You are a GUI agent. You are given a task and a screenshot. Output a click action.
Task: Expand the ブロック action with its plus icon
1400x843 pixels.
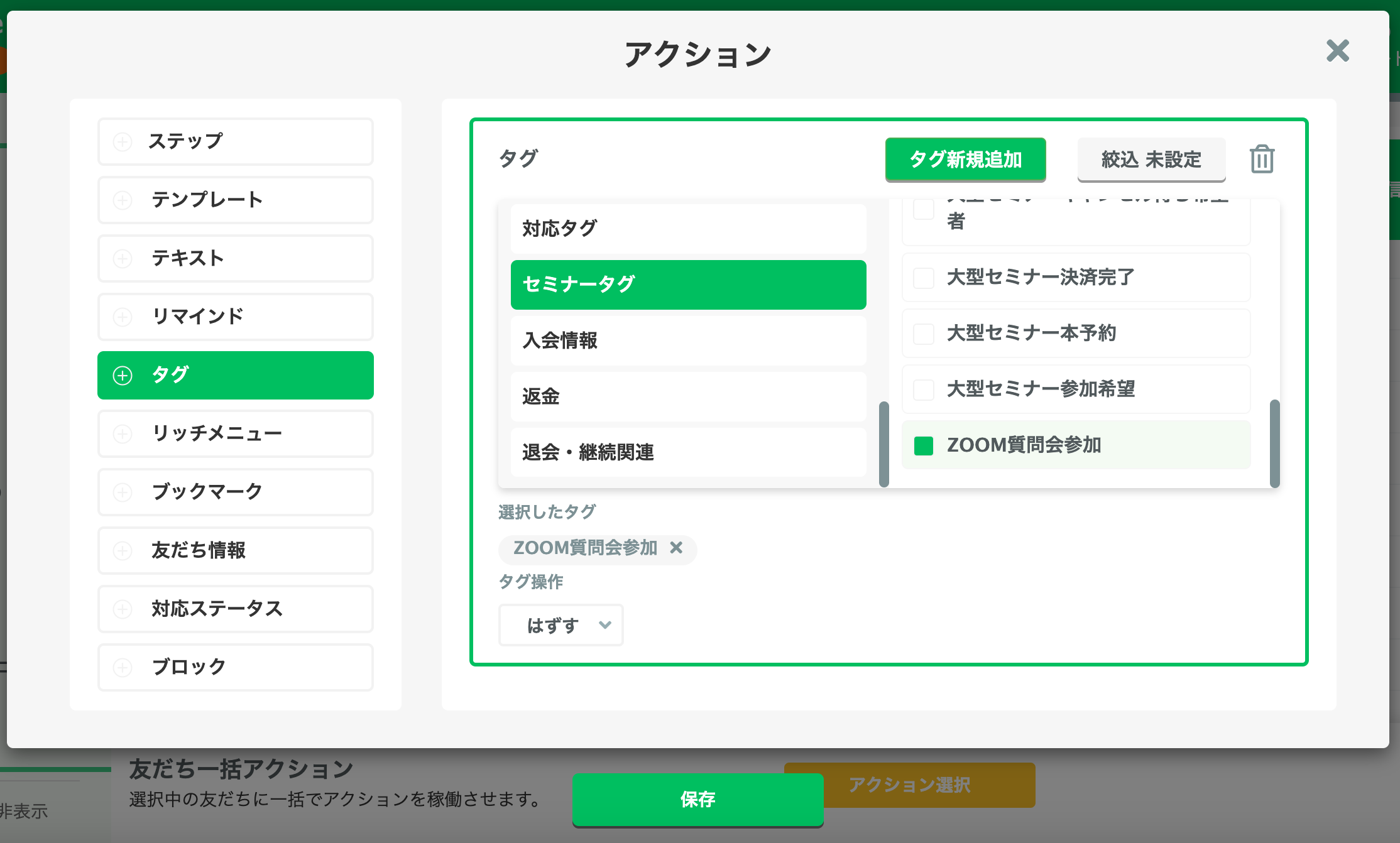pyautogui.click(x=122, y=667)
